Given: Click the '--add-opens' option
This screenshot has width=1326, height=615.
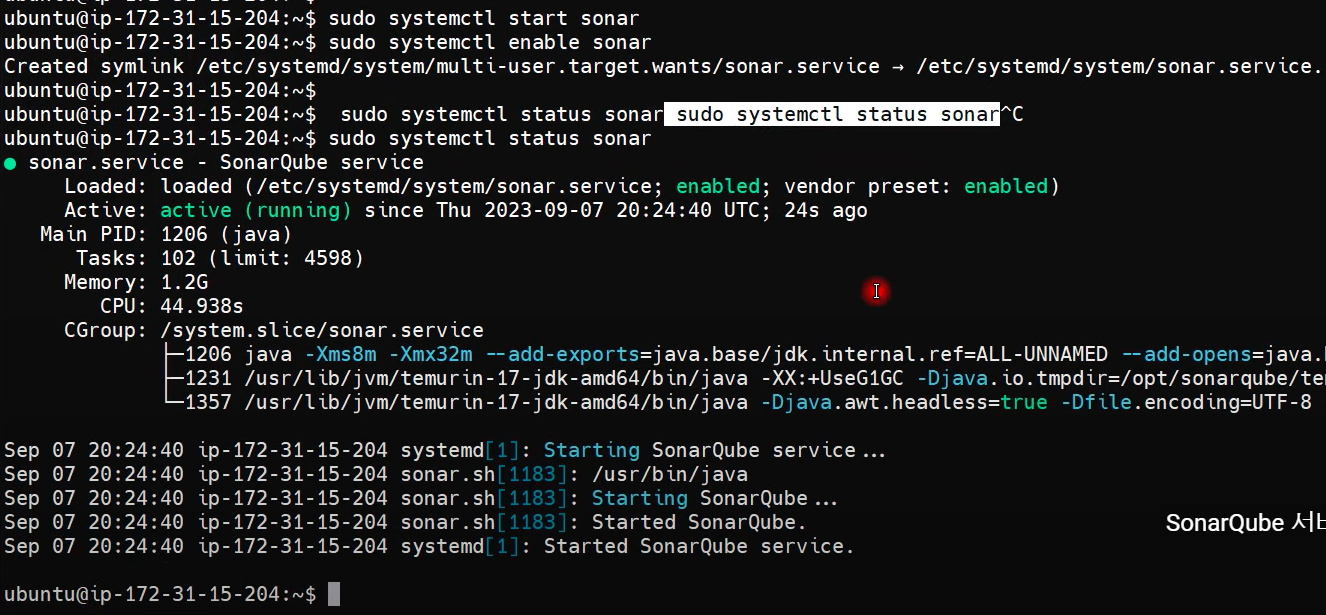Looking at the screenshot, I should tap(1186, 354).
